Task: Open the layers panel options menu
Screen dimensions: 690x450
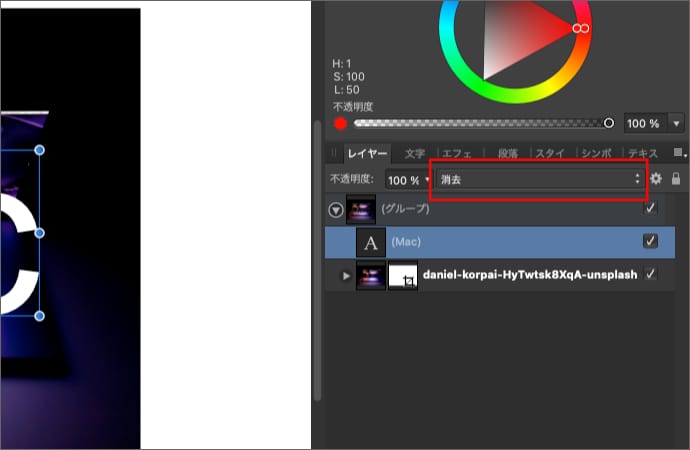Action: [679, 153]
